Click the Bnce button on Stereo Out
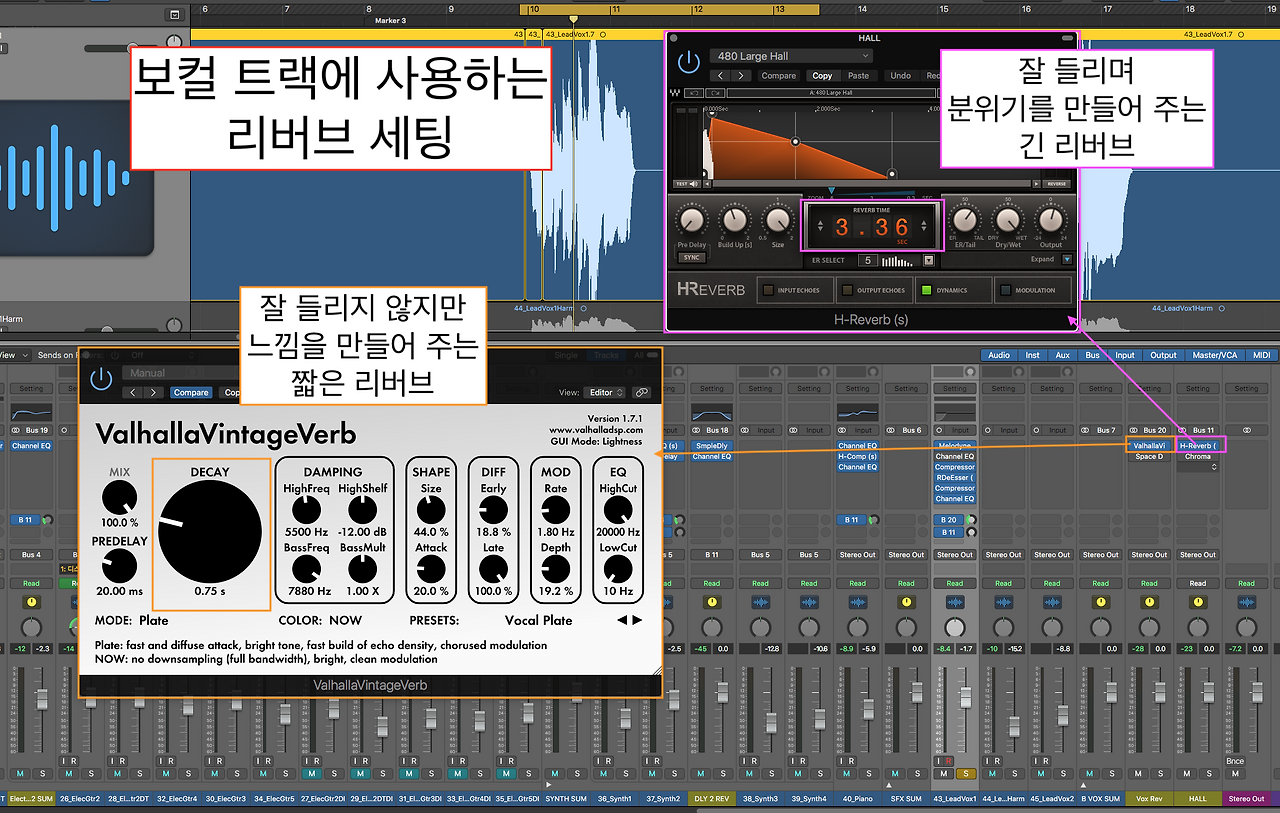The height and width of the screenshot is (813, 1280). (x=1236, y=761)
